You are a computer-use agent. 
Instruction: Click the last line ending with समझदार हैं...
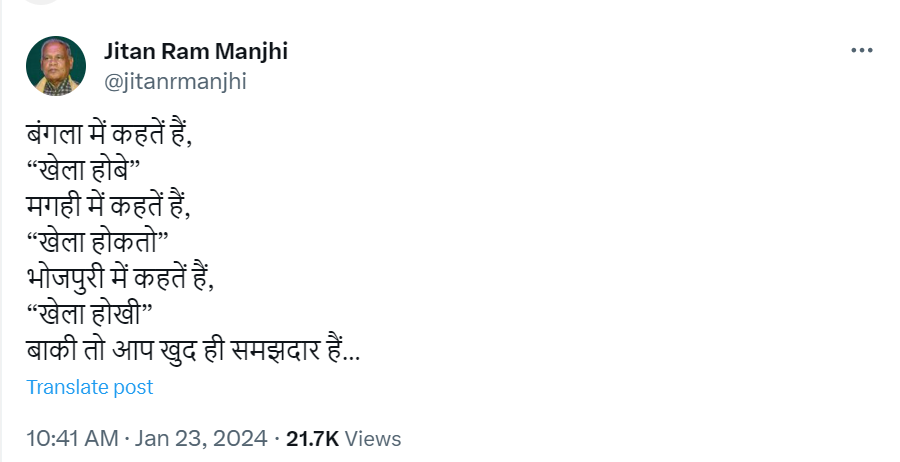click(194, 351)
